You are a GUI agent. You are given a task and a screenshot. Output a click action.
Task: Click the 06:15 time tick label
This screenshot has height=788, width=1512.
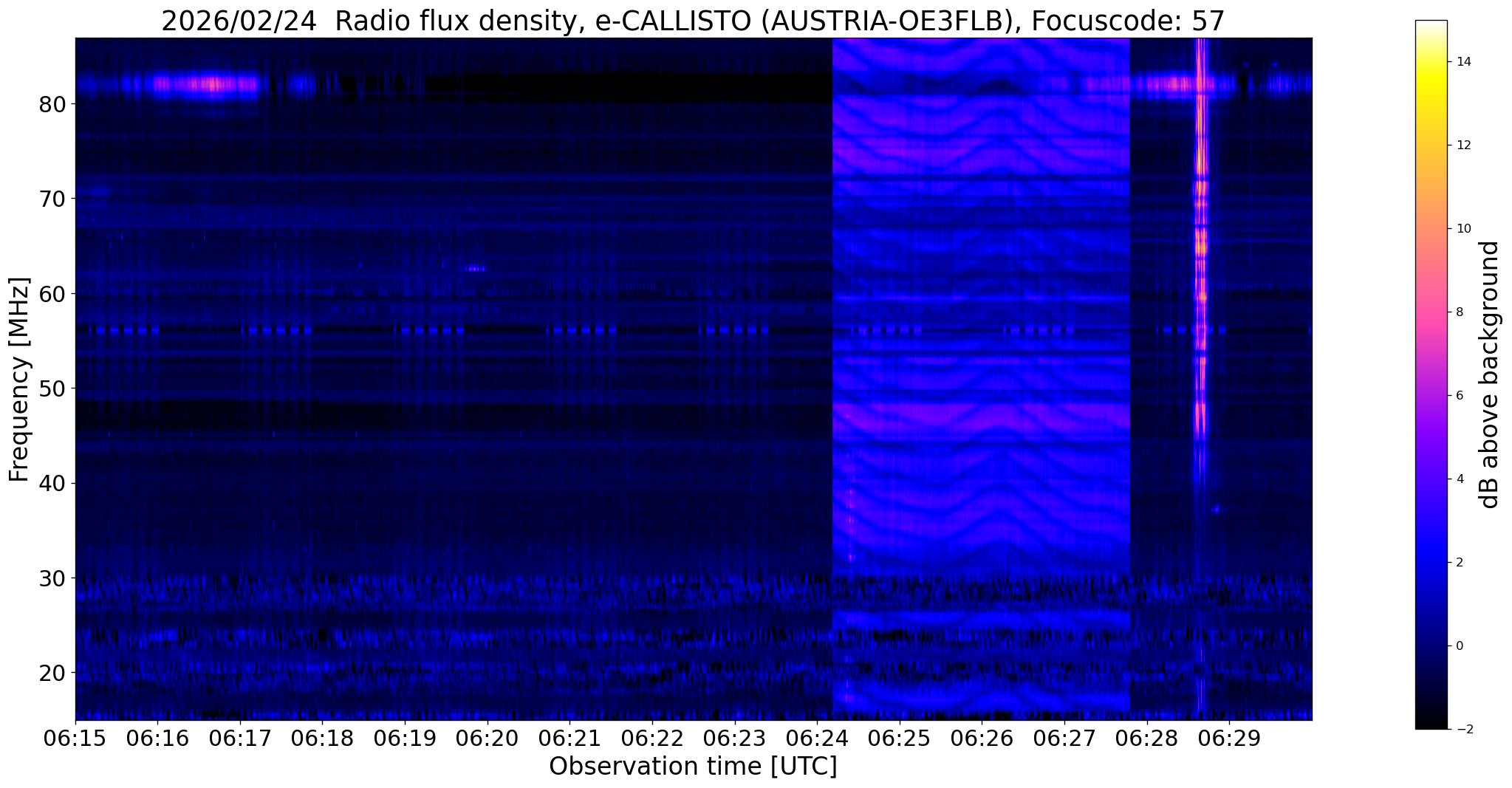pos(75,739)
